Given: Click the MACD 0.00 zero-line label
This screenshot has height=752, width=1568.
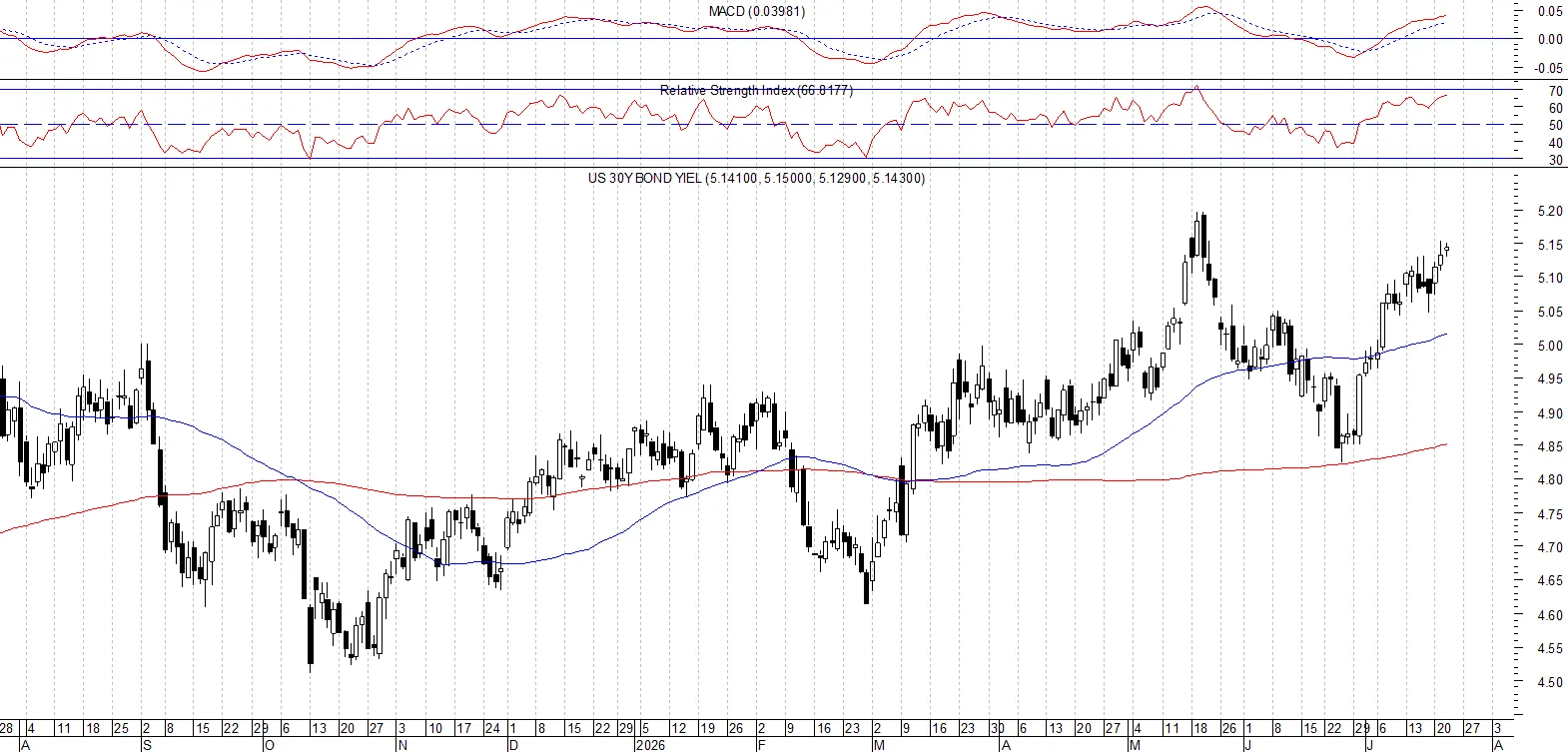Looking at the screenshot, I should point(1551,40).
